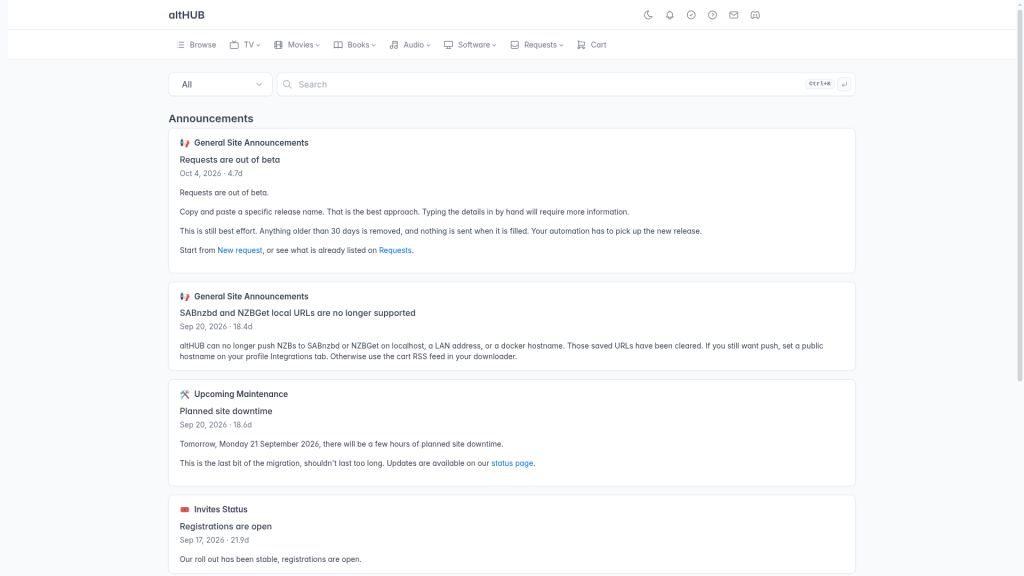The width and height of the screenshot is (1024, 576).
Task: Click the Ctrl+K shortcut badge
Action: pyautogui.click(x=820, y=84)
